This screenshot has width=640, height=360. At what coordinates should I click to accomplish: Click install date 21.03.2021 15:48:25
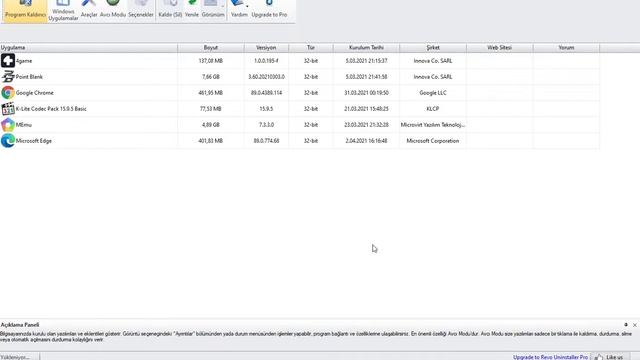coord(366,109)
